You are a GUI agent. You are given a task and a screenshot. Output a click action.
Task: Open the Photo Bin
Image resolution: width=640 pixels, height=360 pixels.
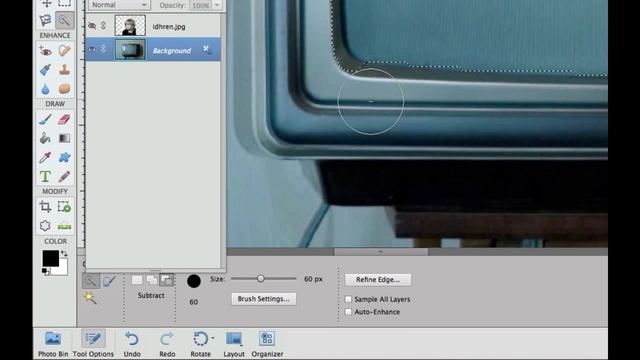click(53, 344)
